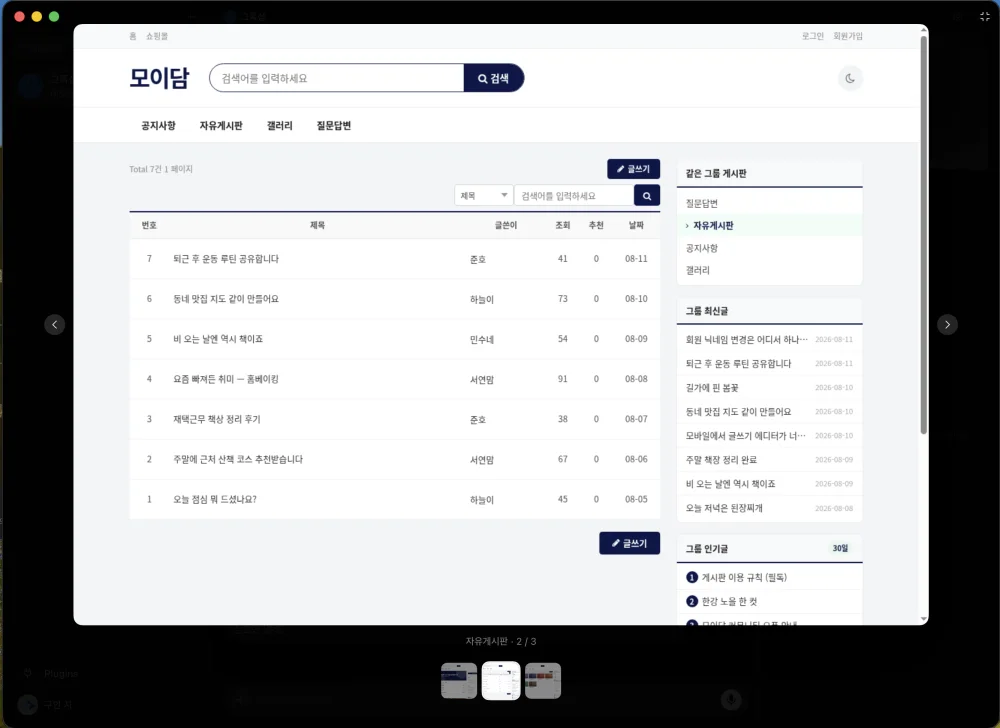Open 자유게시판 in the main navigation bar
Image resolution: width=1000 pixels, height=728 pixels.
pos(221,126)
